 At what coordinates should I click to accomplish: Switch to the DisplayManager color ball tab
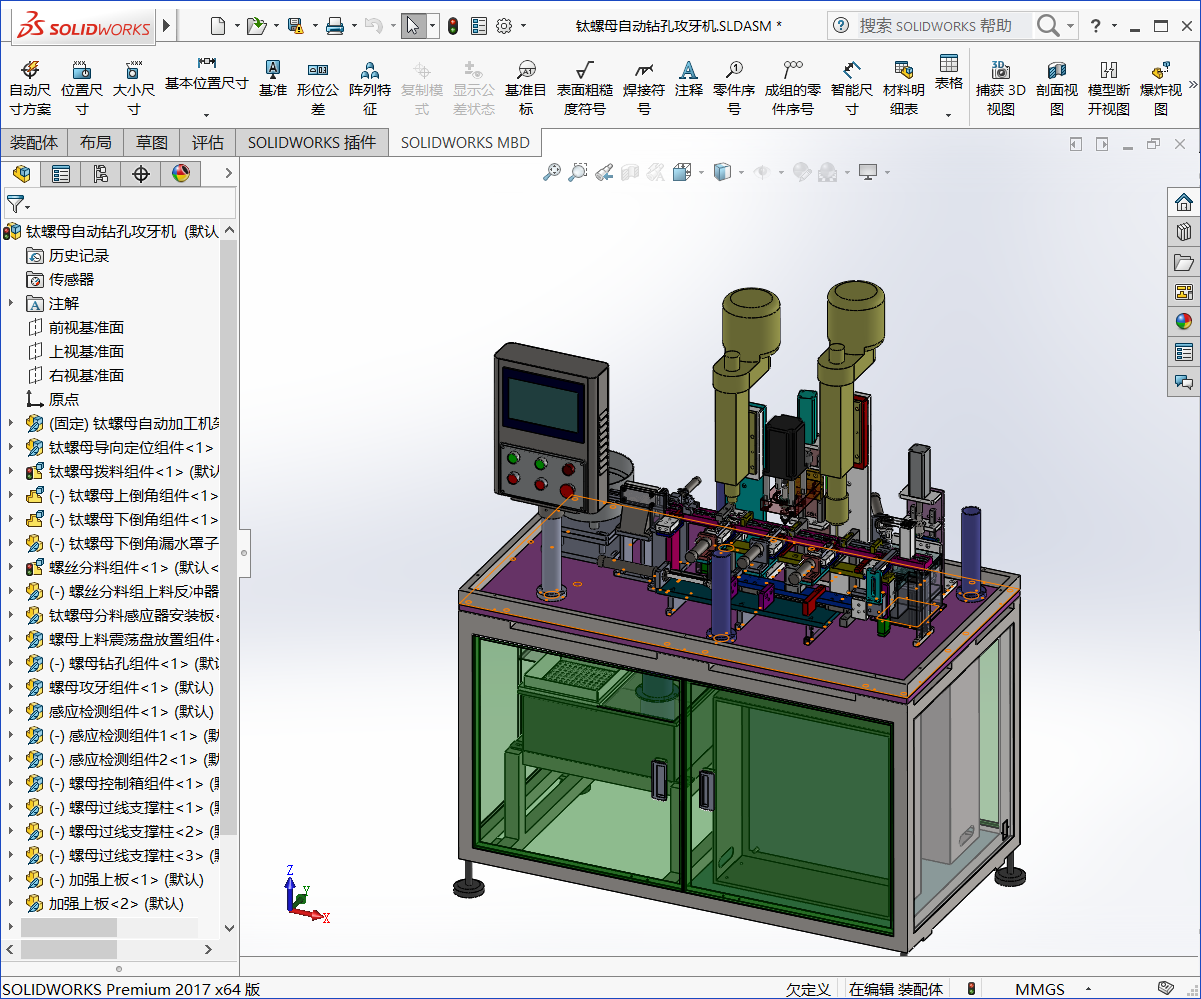(181, 174)
